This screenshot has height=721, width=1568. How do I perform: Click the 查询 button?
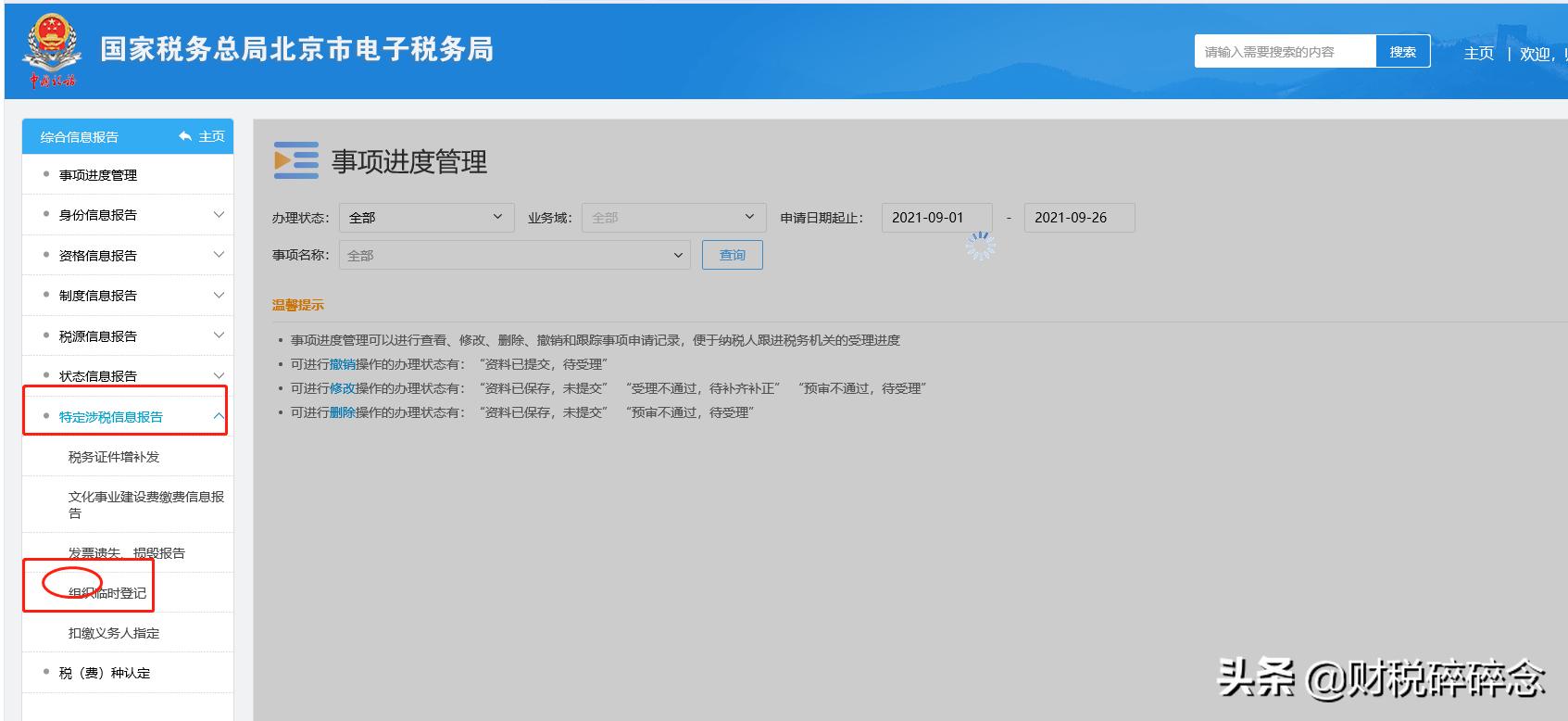tap(733, 255)
